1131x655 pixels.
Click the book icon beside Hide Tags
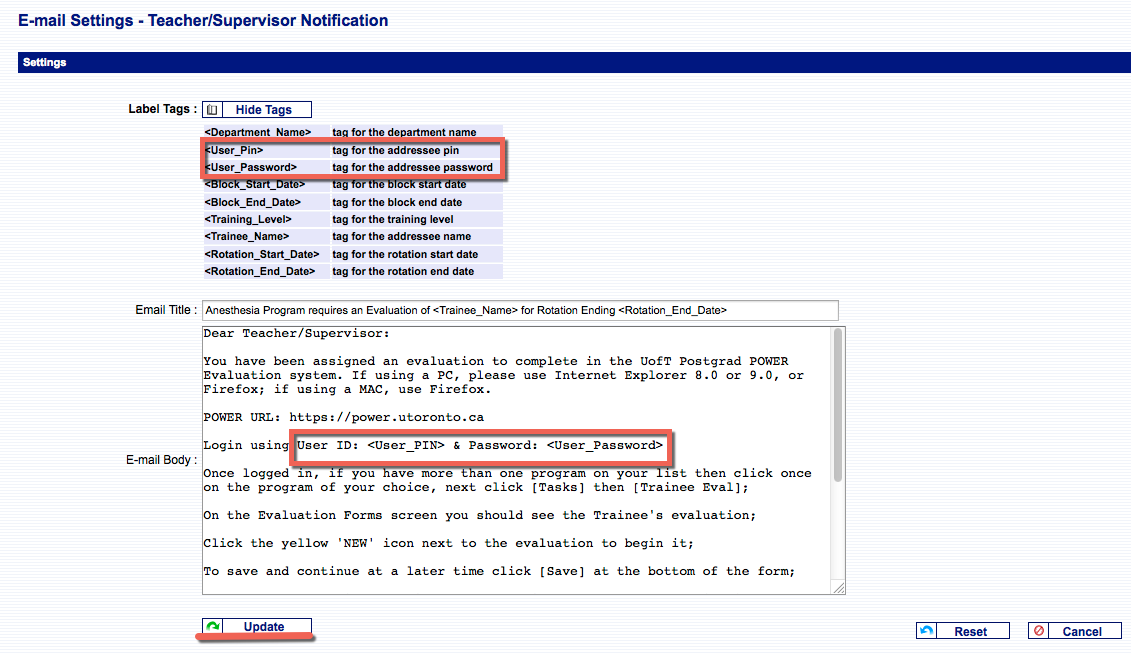pos(212,110)
